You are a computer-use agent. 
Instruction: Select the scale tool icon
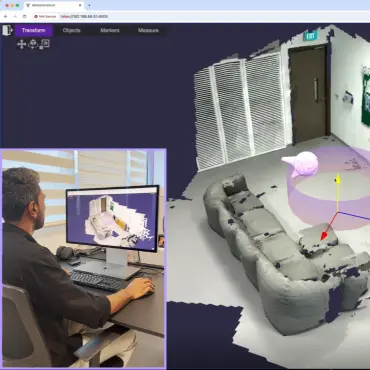point(44,44)
